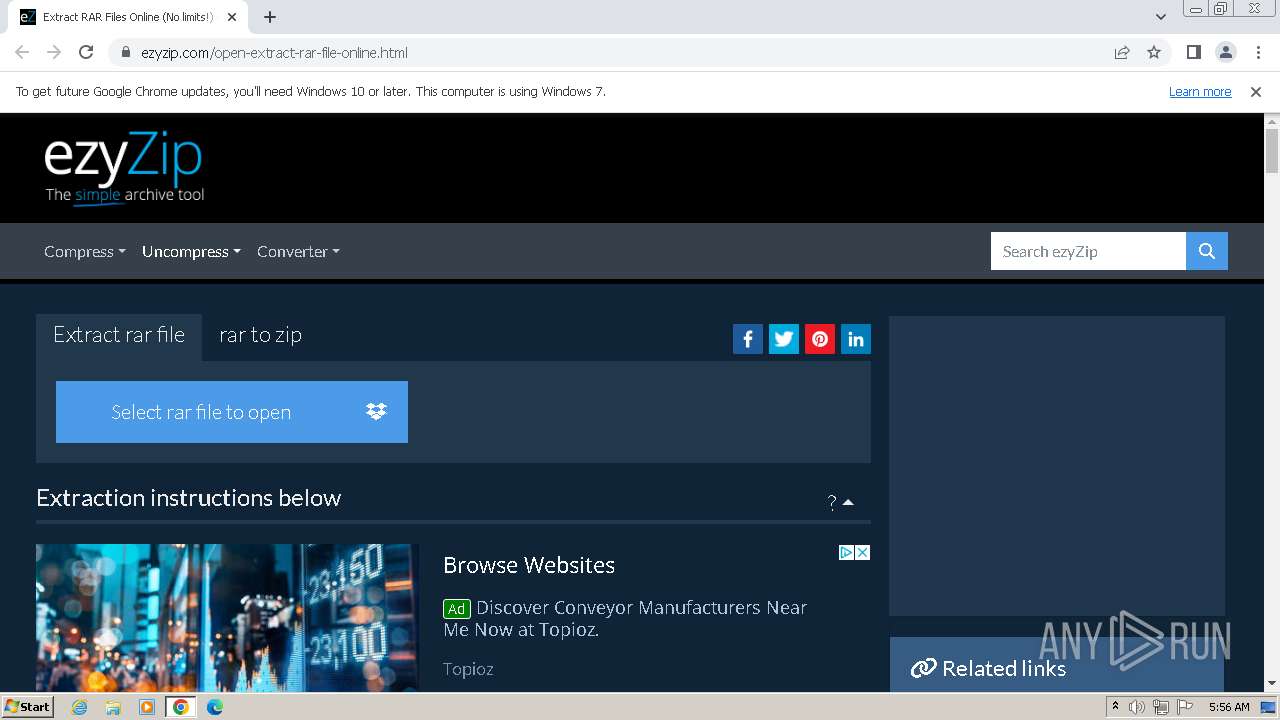This screenshot has width=1280, height=720.
Task: Open Windows Media Player taskbar icon
Action: [147, 707]
